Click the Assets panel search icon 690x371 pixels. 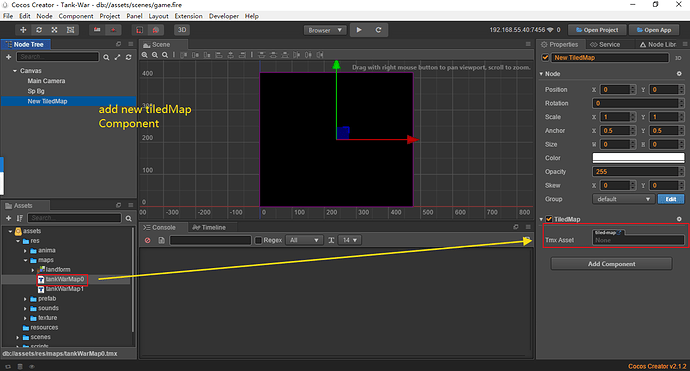[128, 218]
